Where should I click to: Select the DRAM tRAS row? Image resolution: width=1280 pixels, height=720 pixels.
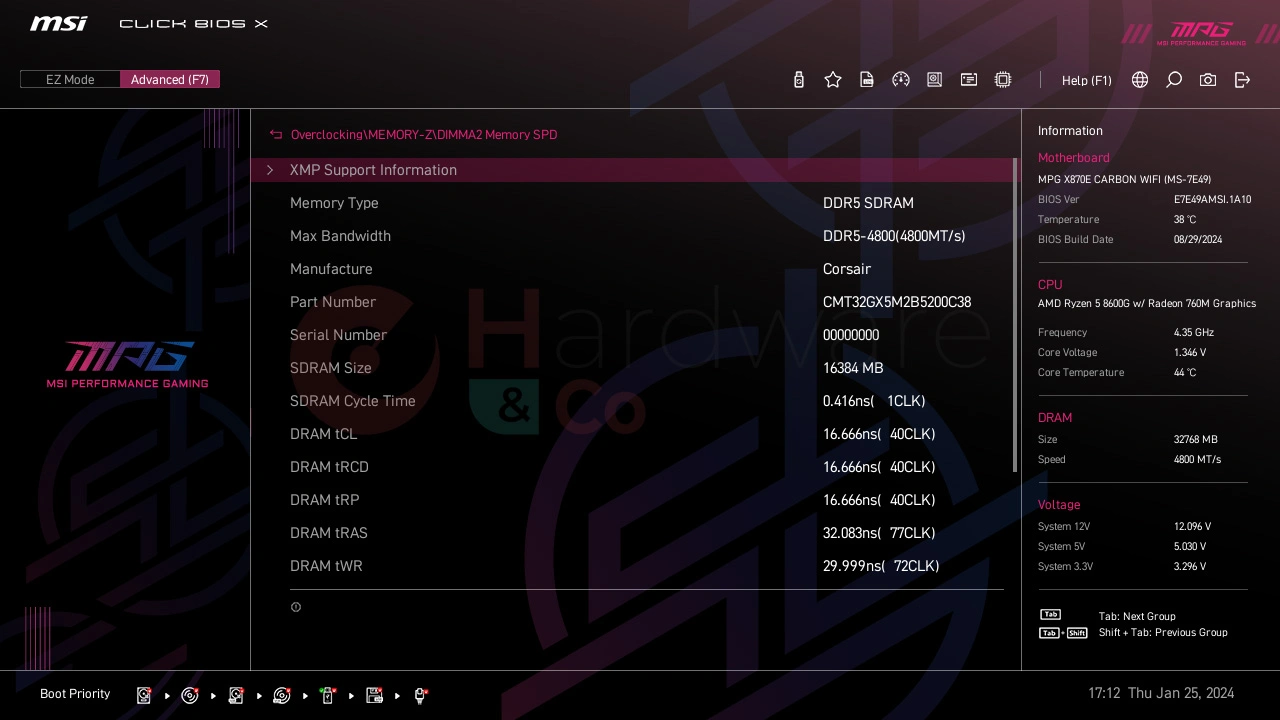[632, 533]
